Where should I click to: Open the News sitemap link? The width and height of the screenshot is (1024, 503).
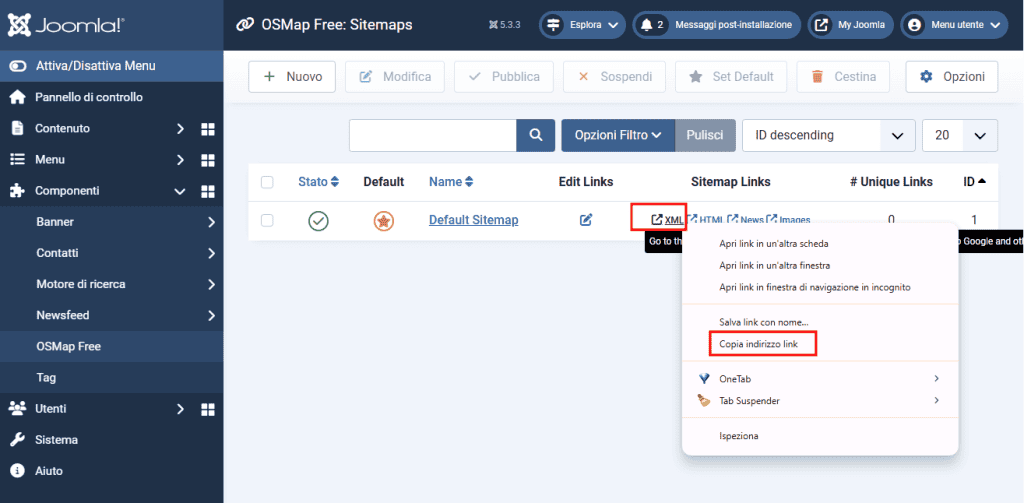click(746, 220)
